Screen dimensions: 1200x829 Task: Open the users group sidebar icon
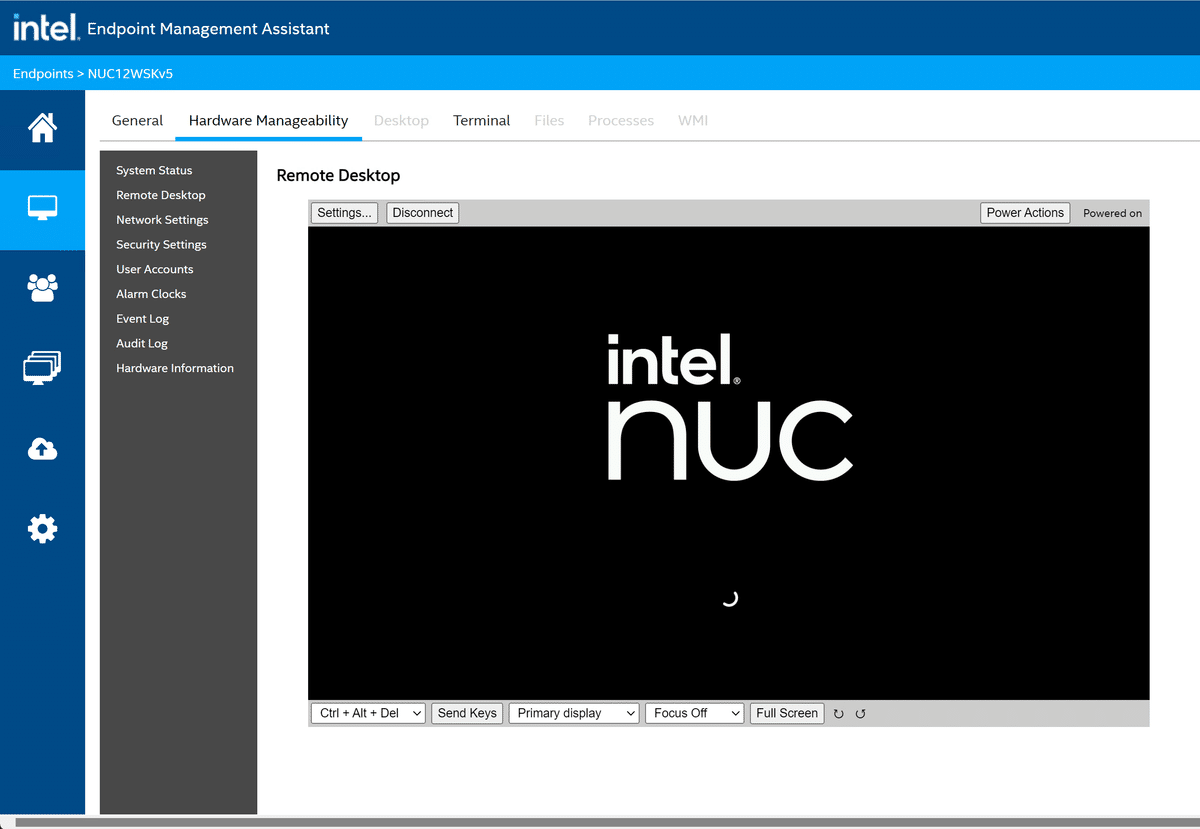click(x=42, y=288)
